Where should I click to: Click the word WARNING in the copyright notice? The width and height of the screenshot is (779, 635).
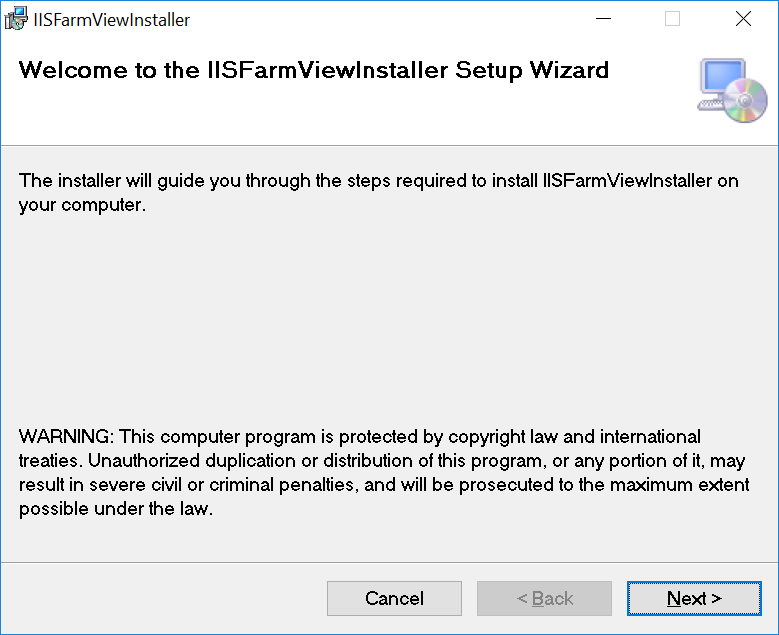(x=67, y=437)
